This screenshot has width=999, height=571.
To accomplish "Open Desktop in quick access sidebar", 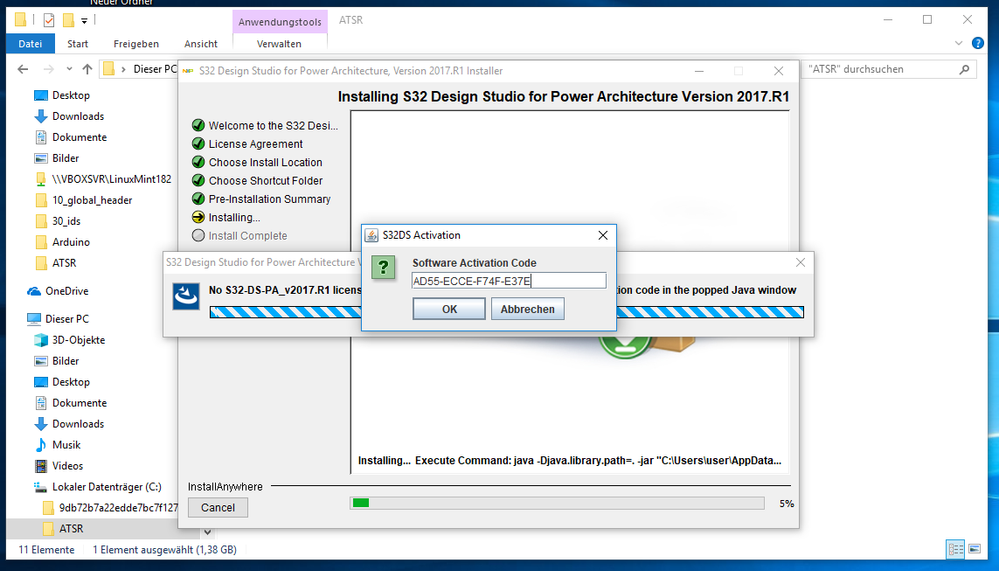I will 71,95.
